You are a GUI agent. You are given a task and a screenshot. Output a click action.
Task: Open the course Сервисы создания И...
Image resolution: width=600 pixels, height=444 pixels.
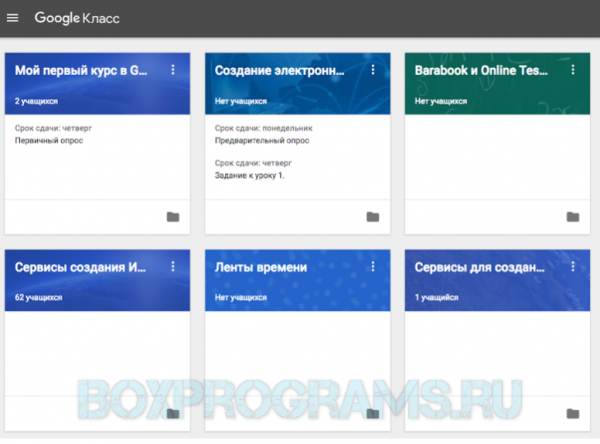[80, 267]
